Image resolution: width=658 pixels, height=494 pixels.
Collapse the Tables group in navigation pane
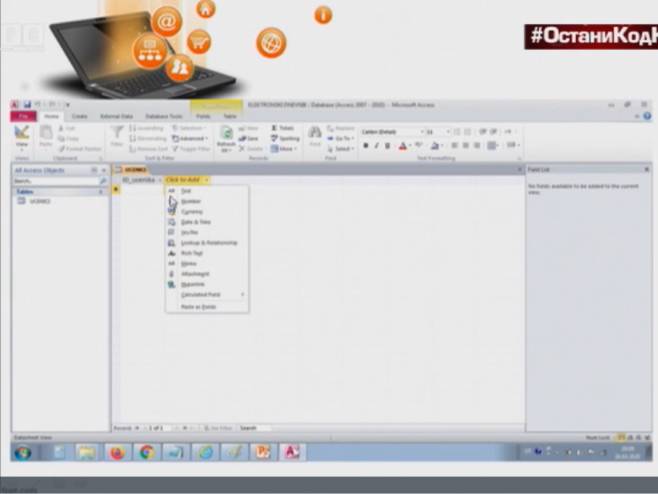click(x=101, y=192)
